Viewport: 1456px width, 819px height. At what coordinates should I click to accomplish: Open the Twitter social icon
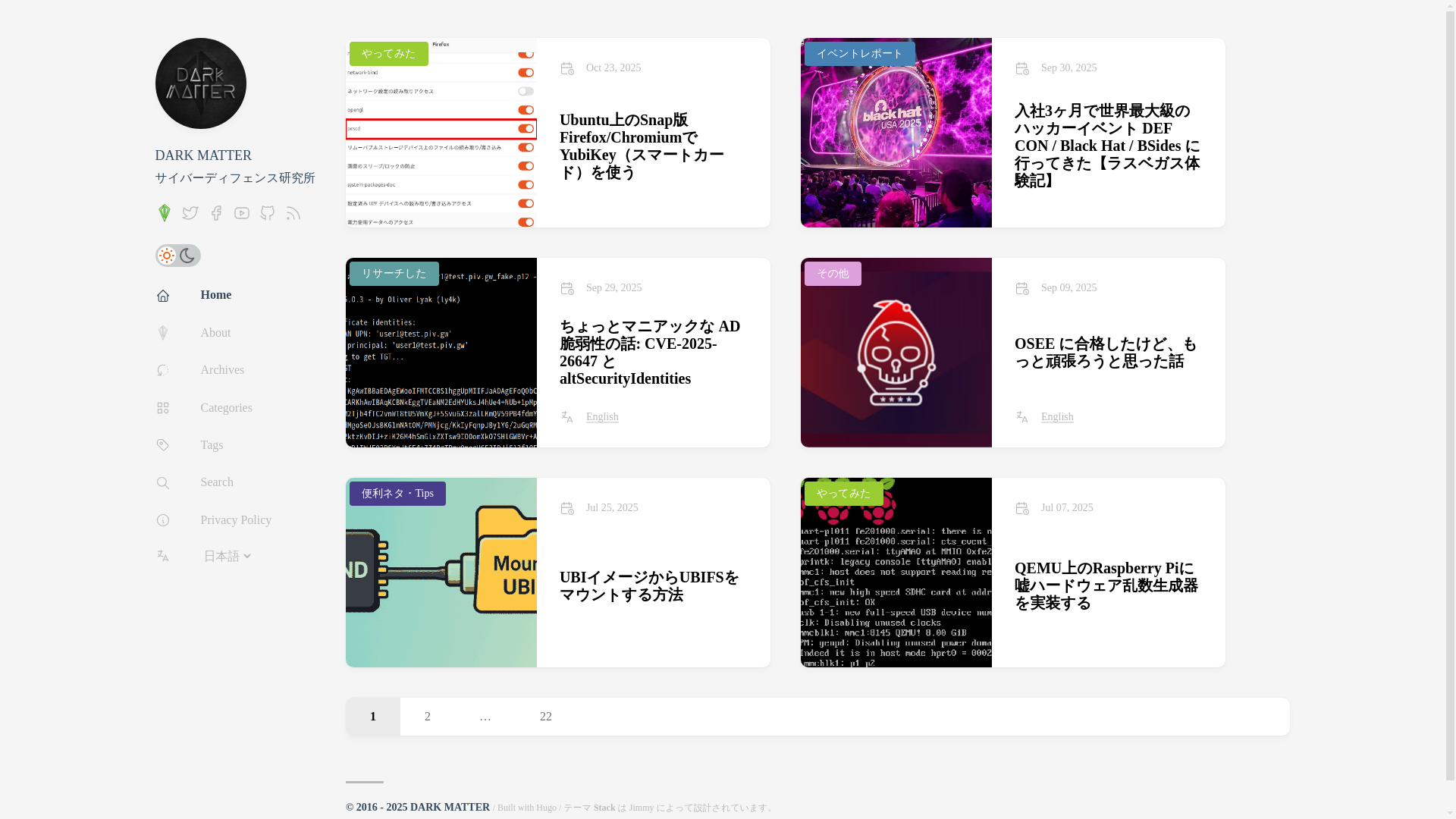click(x=190, y=214)
